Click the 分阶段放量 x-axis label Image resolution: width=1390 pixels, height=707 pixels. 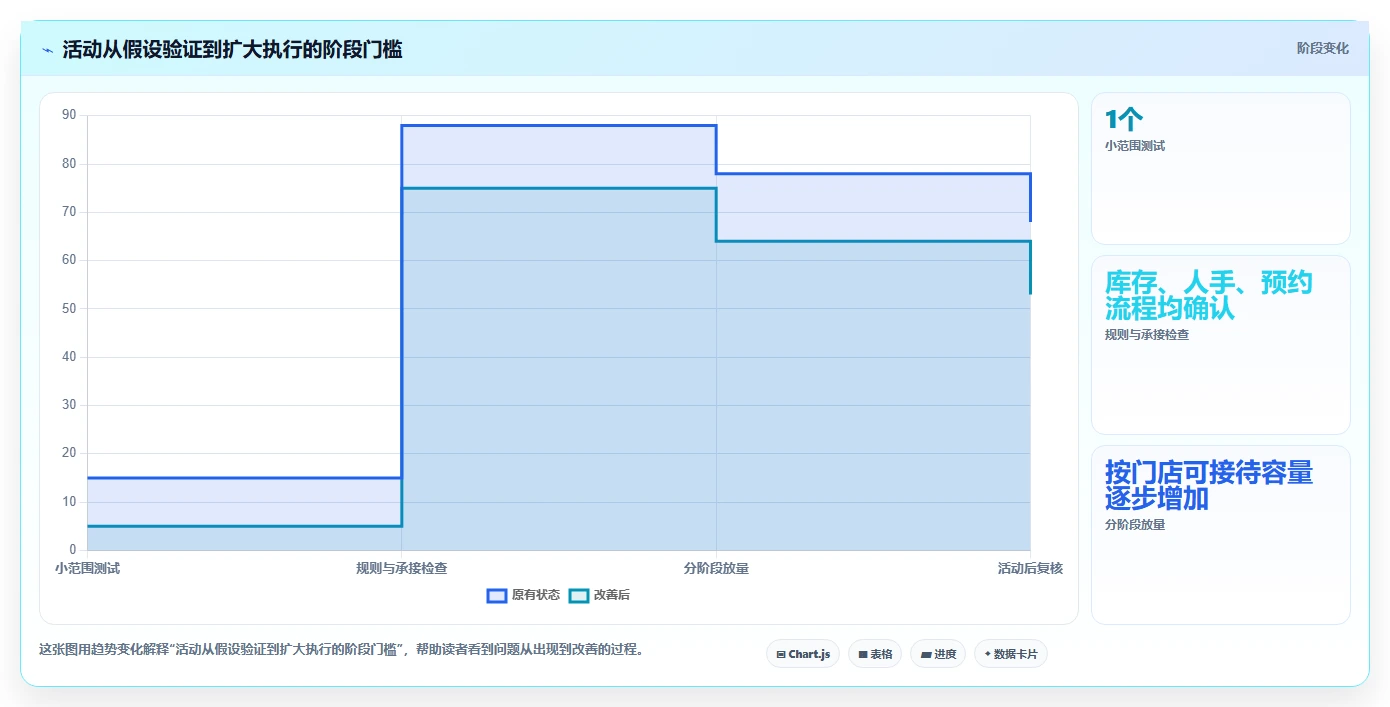[716, 568]
